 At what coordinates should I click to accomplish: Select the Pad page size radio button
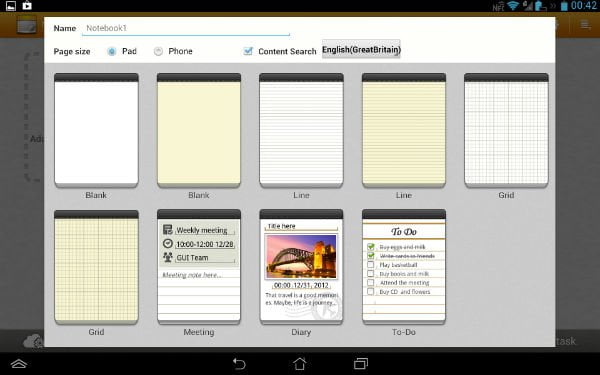111,51
